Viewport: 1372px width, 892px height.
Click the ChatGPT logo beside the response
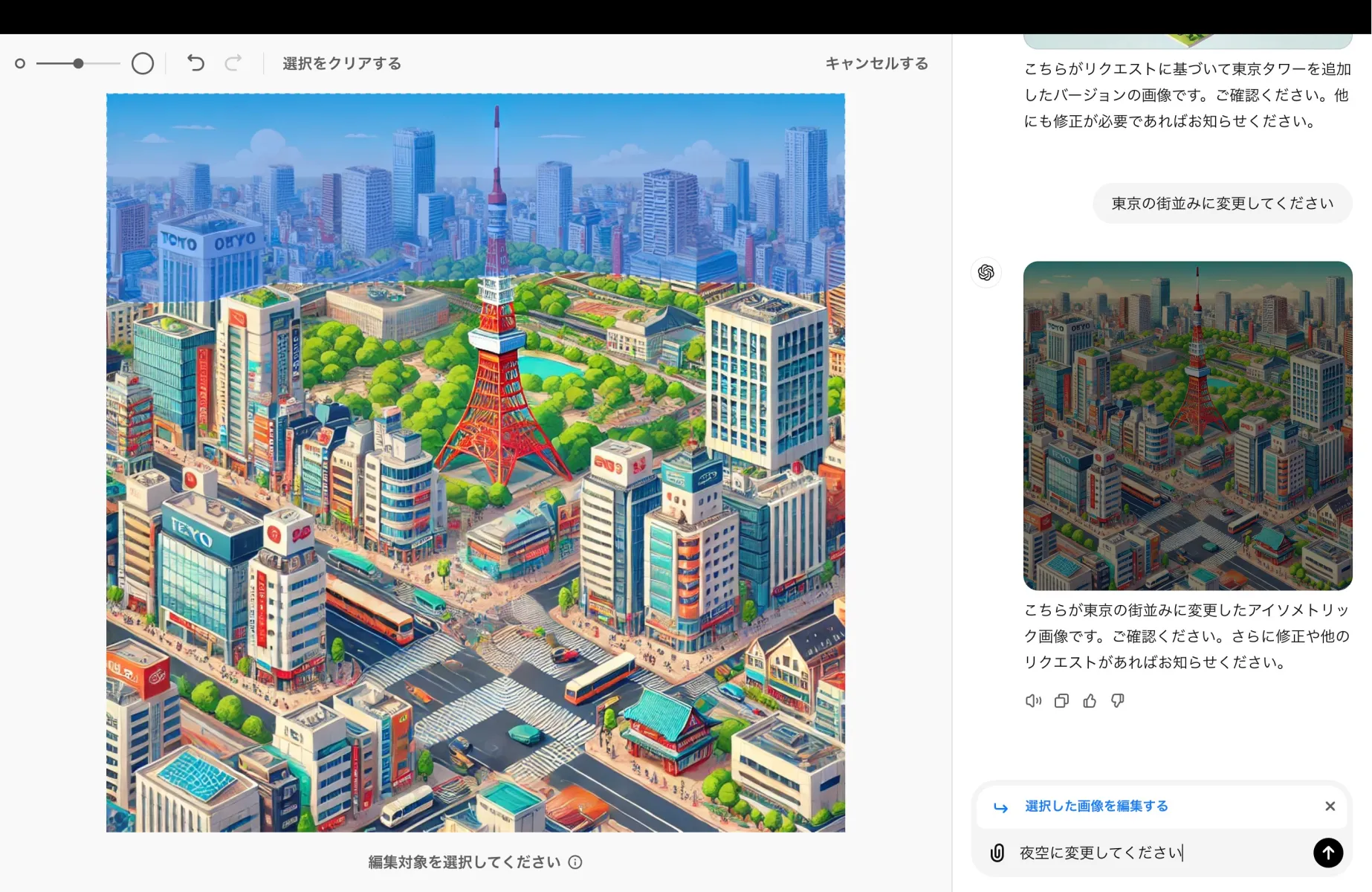(986, 273)
